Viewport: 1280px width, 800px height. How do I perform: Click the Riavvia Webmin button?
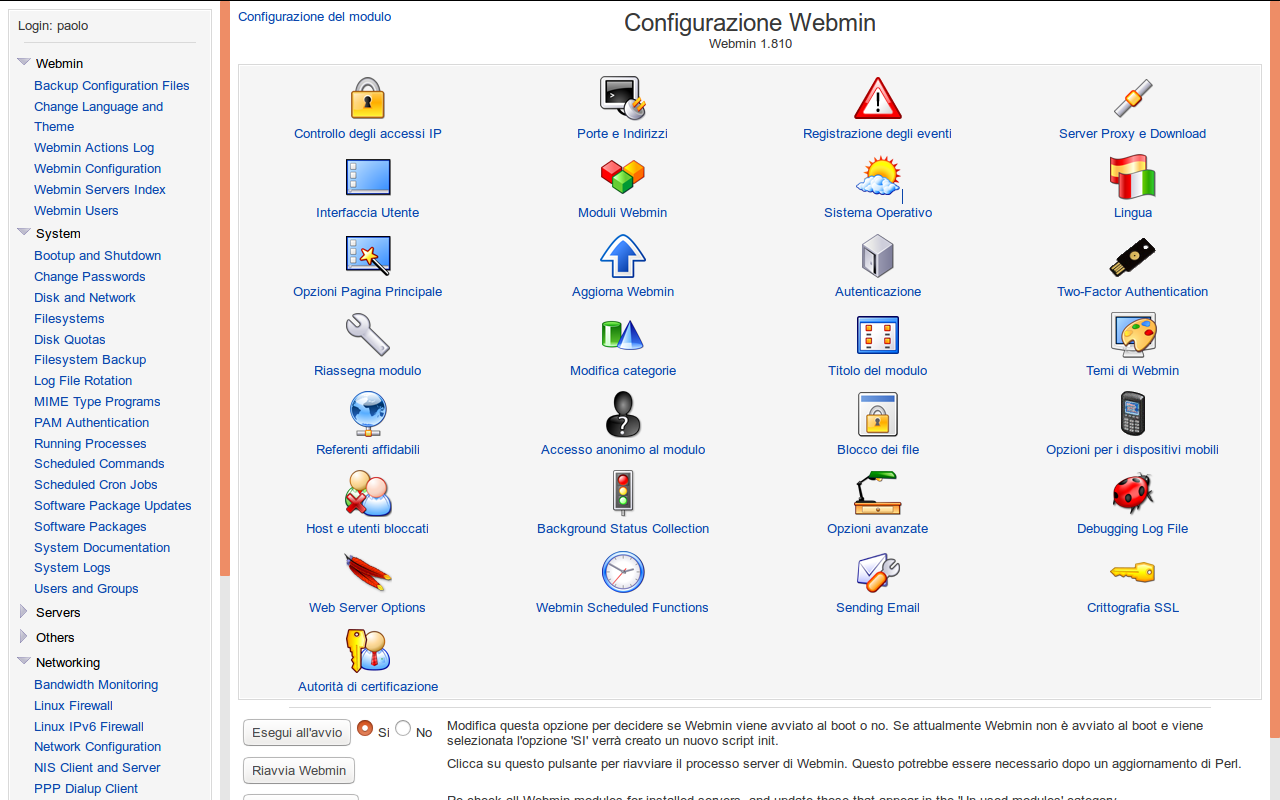(x=299, y=771)
